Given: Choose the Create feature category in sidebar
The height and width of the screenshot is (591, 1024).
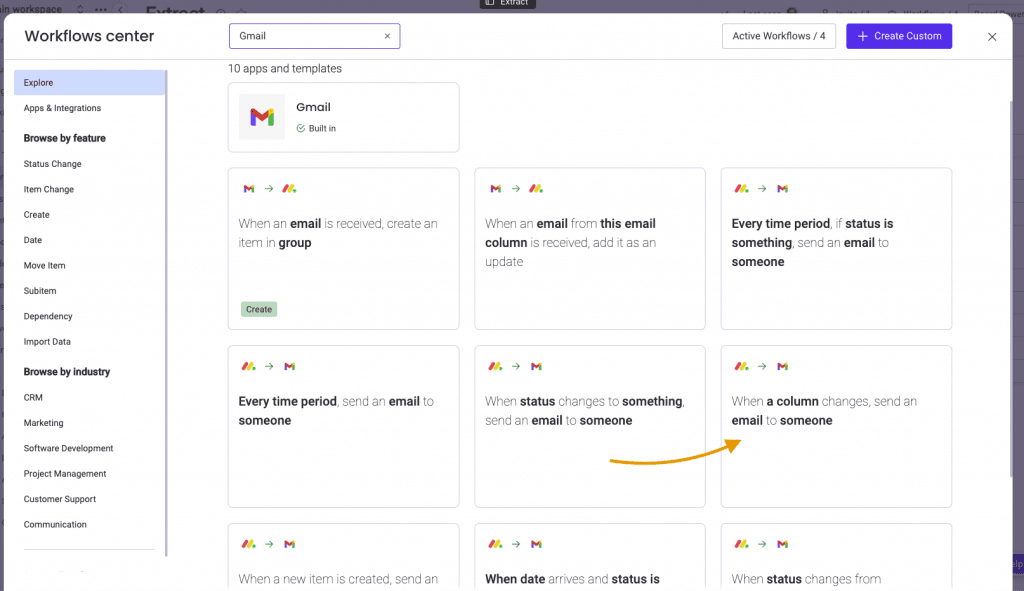Looking at the screenshot, I should point(37,215).
